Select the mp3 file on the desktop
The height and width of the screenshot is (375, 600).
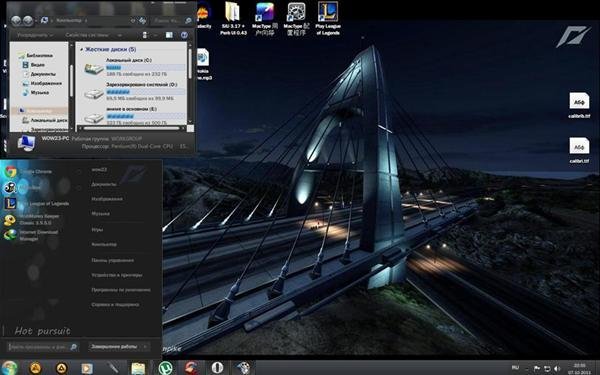click(x=204, y=64)
